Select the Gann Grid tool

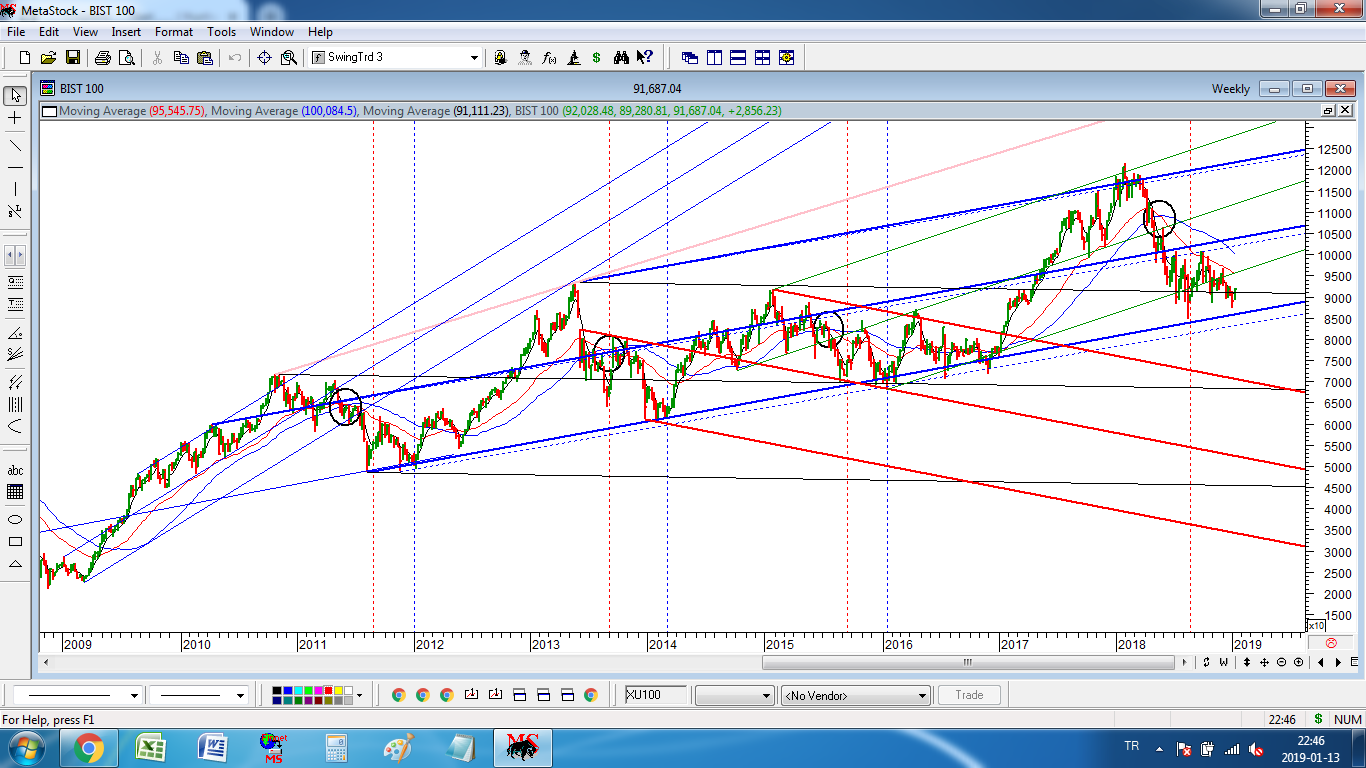coord(15,492)
